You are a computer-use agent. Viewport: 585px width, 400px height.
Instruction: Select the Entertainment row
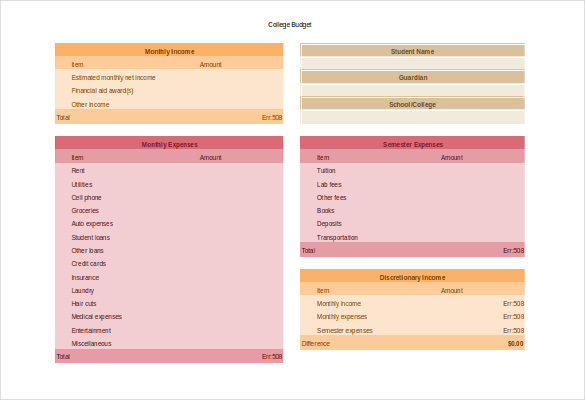point(169,330)
